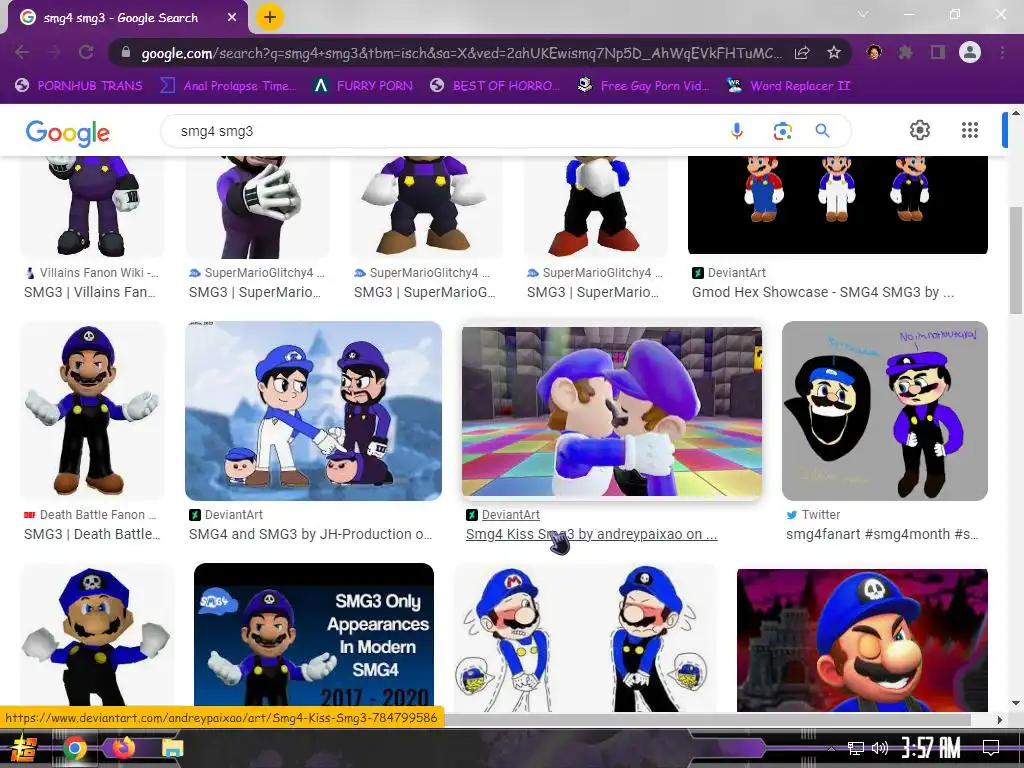Go back to previous page
The height and width of the screenshot is (768, 1024).
click(22, 52)
